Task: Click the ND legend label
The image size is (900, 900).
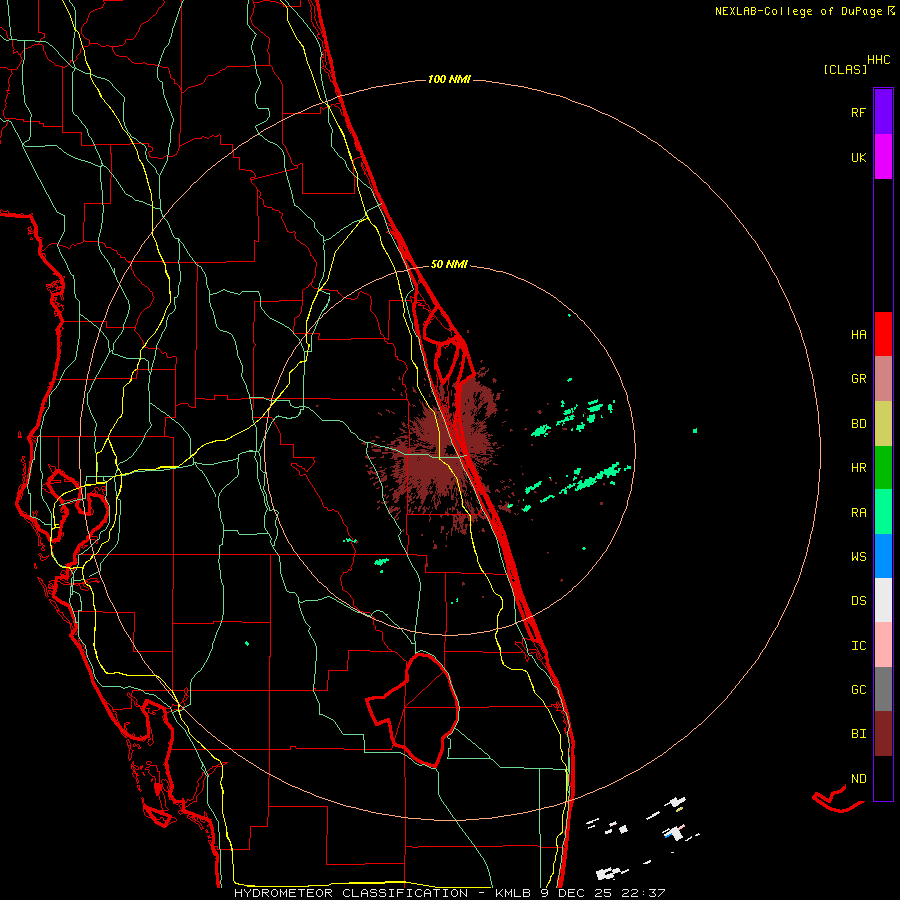Action: 858,779
